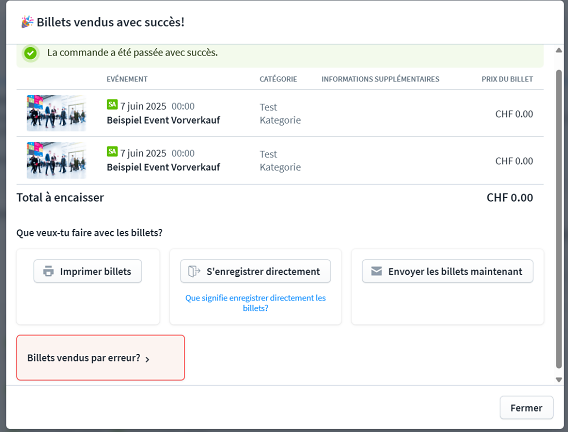
Task: Click the vertical scrollbar thumb
Action: (x=559, y=219)
